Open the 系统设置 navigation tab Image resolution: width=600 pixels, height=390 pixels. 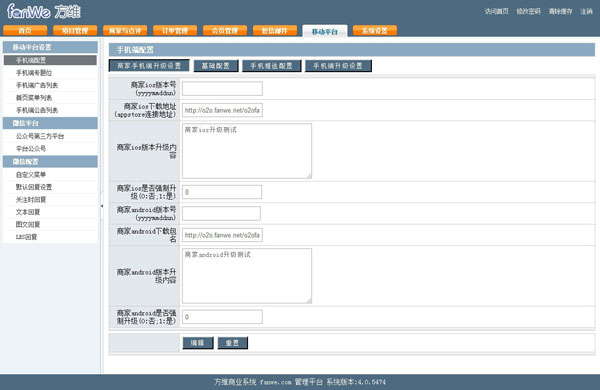pyautogui.click(x=375, y=31)
